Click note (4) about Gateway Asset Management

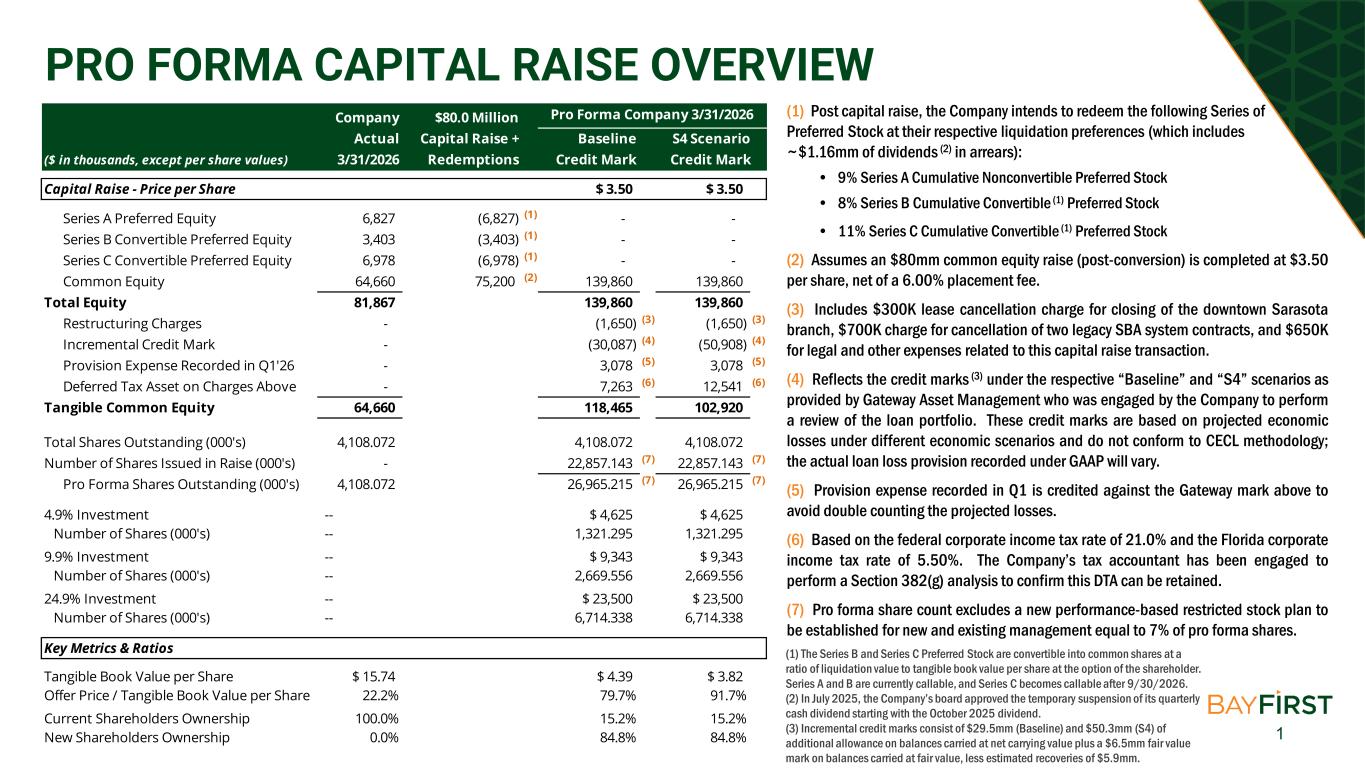(x=1057, y=420)
